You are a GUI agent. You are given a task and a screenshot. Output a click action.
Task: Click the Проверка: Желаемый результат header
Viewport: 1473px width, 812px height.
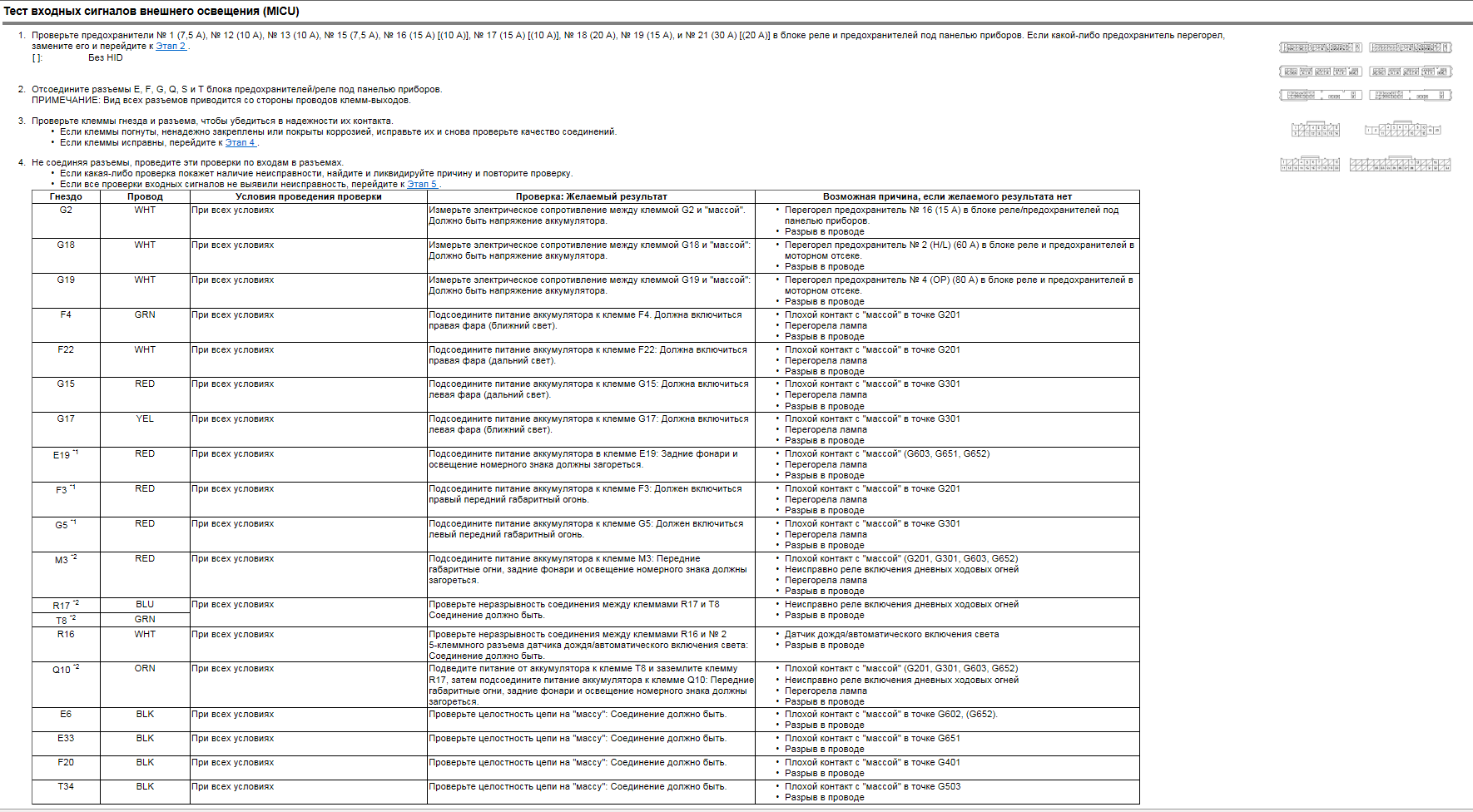coord(591,197)
